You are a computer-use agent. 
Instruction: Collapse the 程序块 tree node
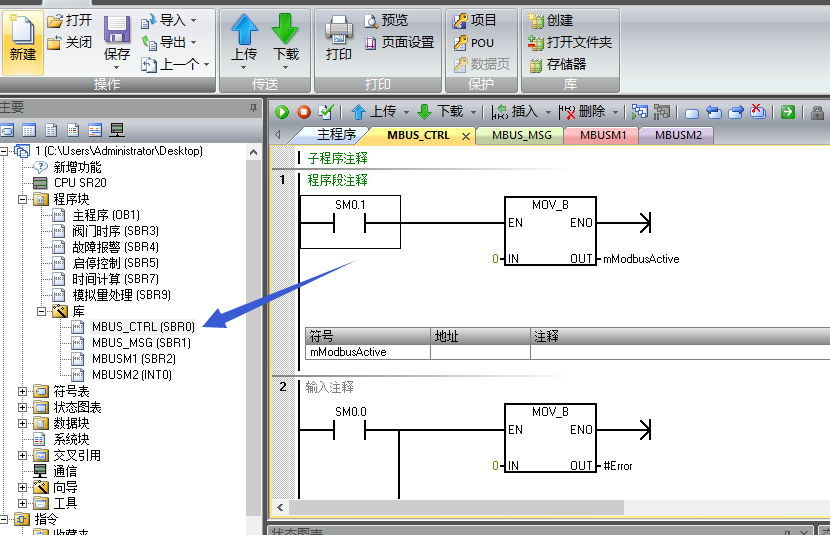click(23, 199)
